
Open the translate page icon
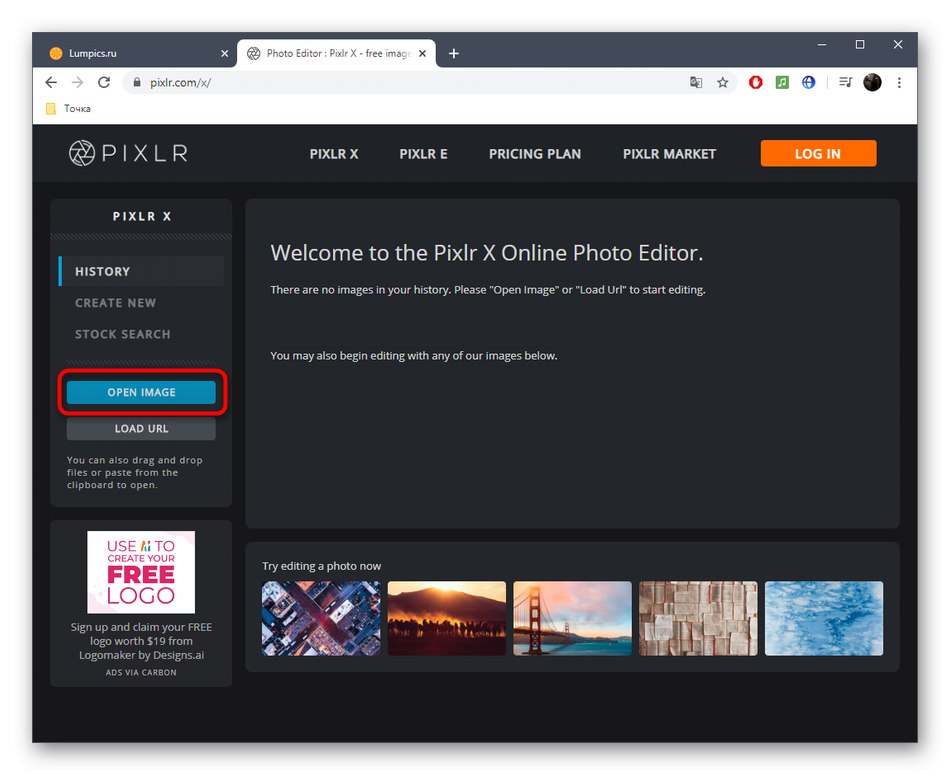pyautogui.click(x=696, y=82)
